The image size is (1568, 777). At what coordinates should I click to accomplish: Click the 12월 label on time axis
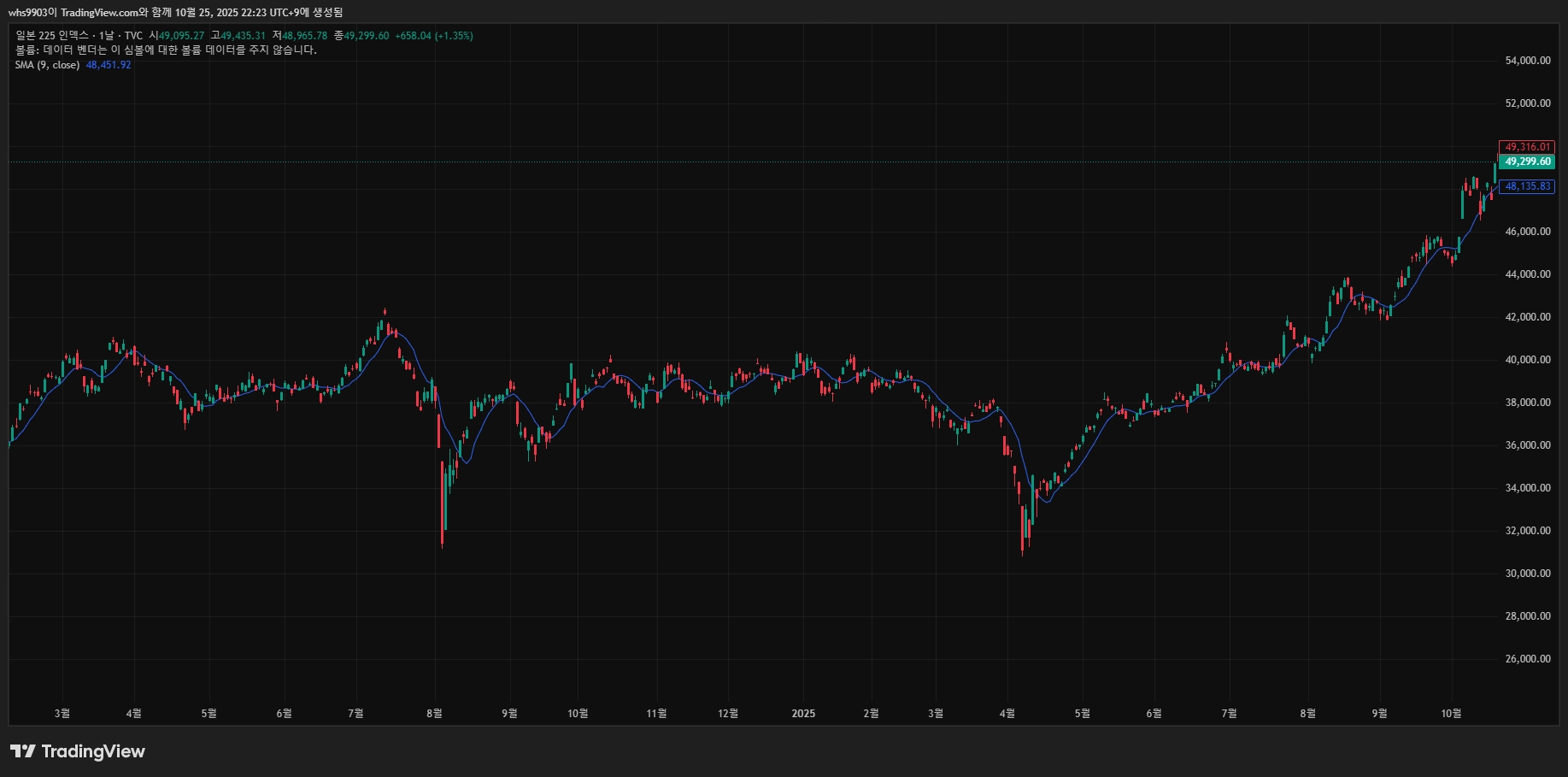pyautogui.click(x=727, y=714)
